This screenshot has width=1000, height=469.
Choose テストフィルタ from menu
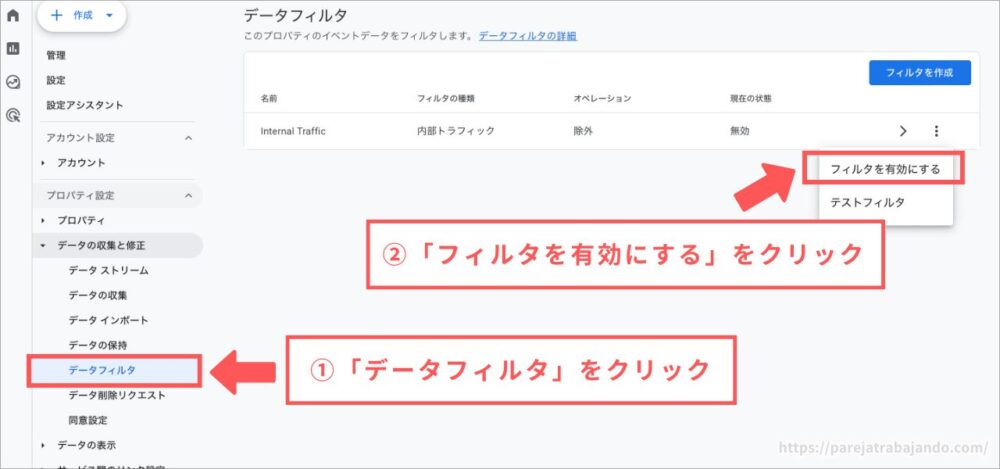pyautogui.click(x=885, y=202)
